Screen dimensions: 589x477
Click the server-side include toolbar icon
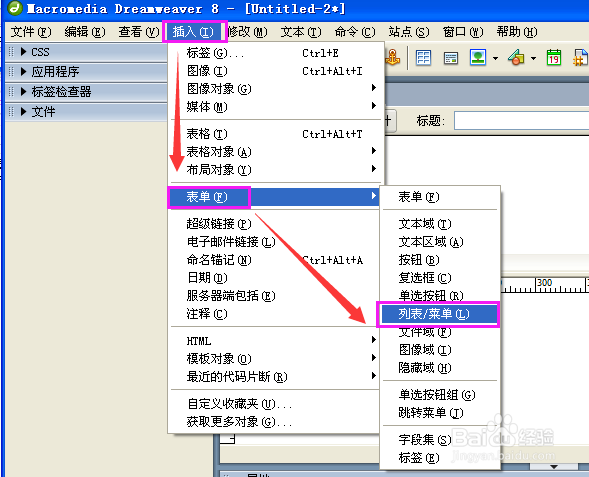(580, 57)
